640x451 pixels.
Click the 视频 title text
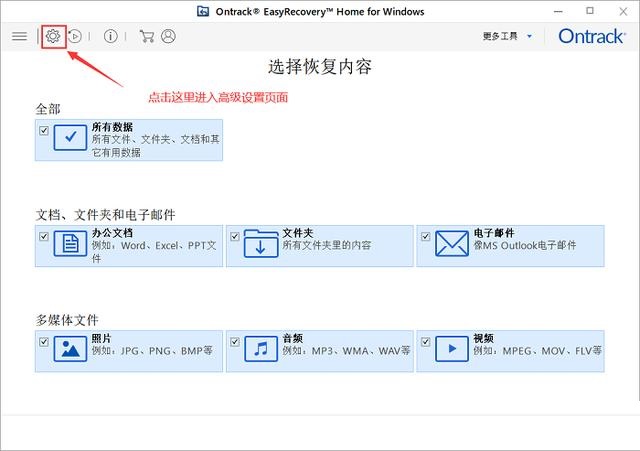coord(484,338)
